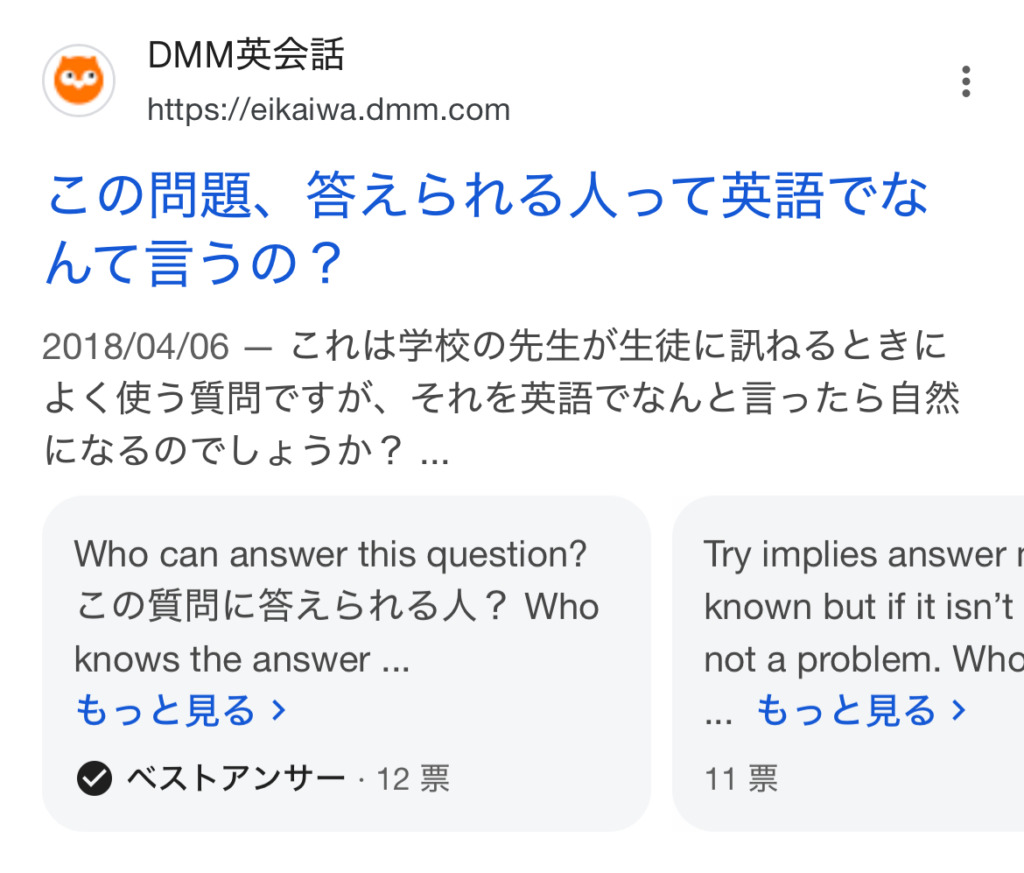Click the chevron arrow in the second answer card
This screenshot has height=873, width=1024.
959,711
